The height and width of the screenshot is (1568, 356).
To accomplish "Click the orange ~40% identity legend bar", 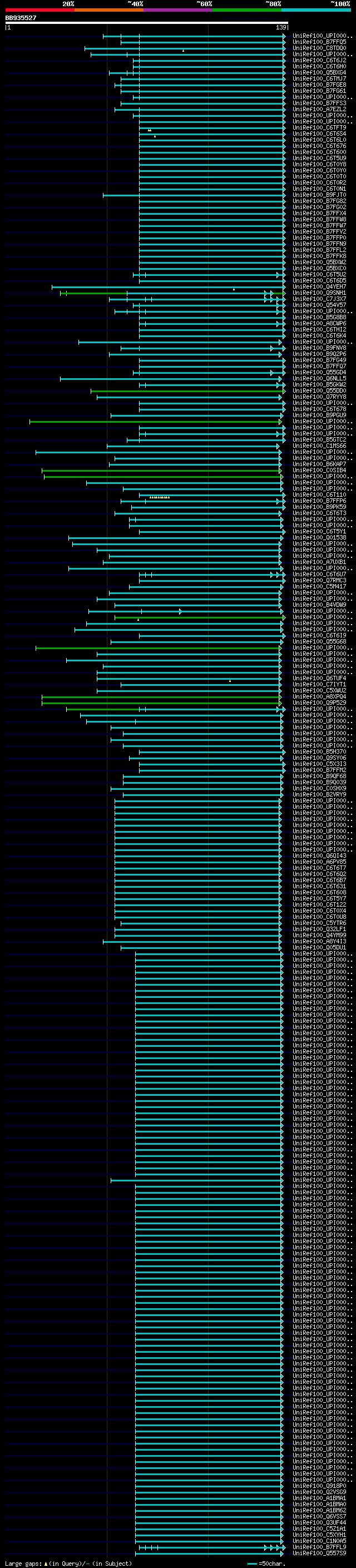I will click(109, 10).
